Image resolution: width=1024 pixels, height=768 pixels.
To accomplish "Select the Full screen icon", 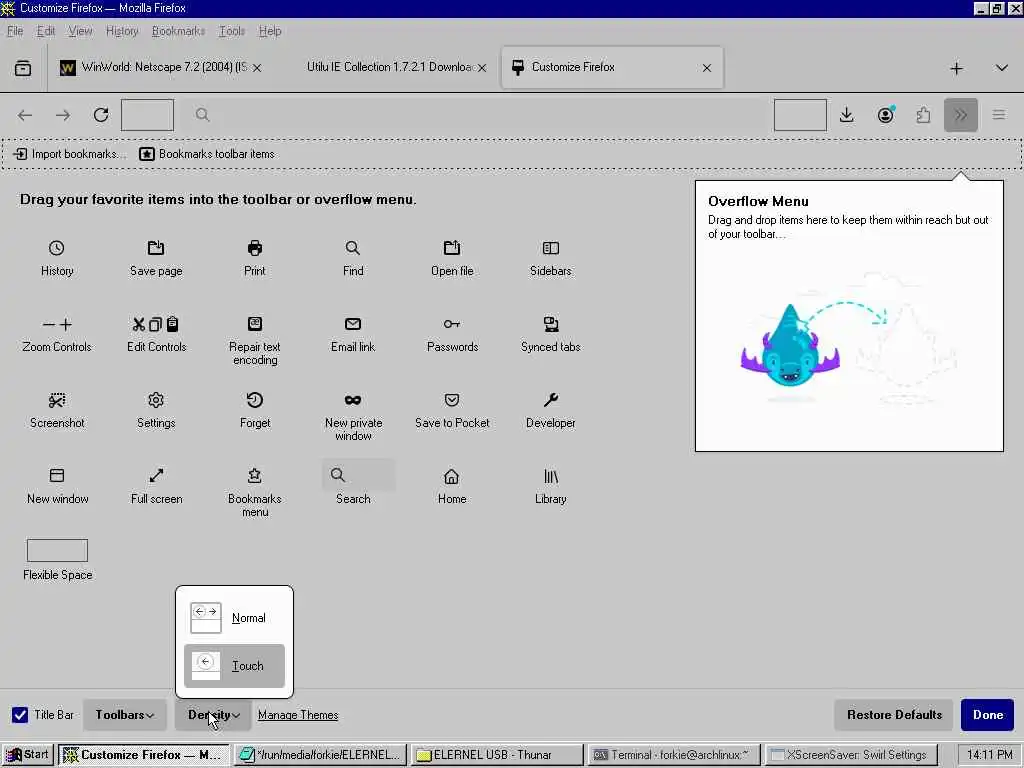I will [156, 475].
